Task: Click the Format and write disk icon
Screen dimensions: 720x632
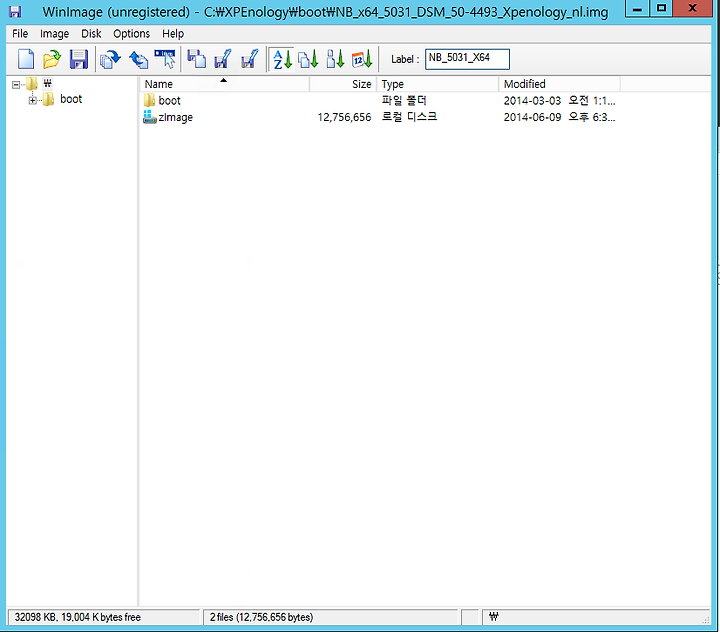Action: click(249, 59)
